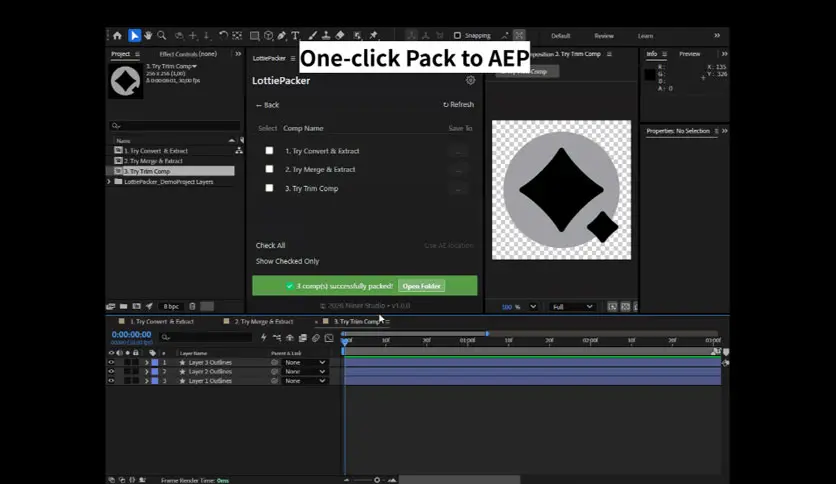The width and height of the screenshot is (836, 484).
Task: Select the Puppet Pin tool
Action: click(374, 36)
